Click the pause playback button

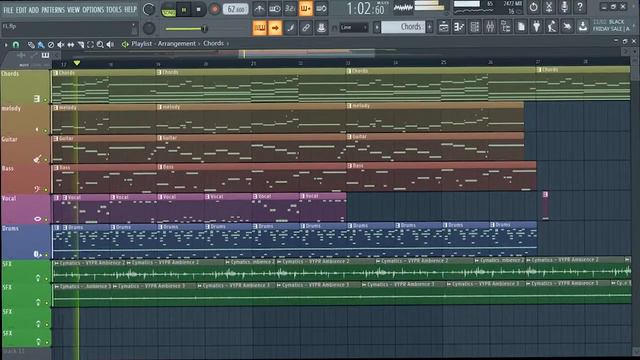click(x=184, y=9)
